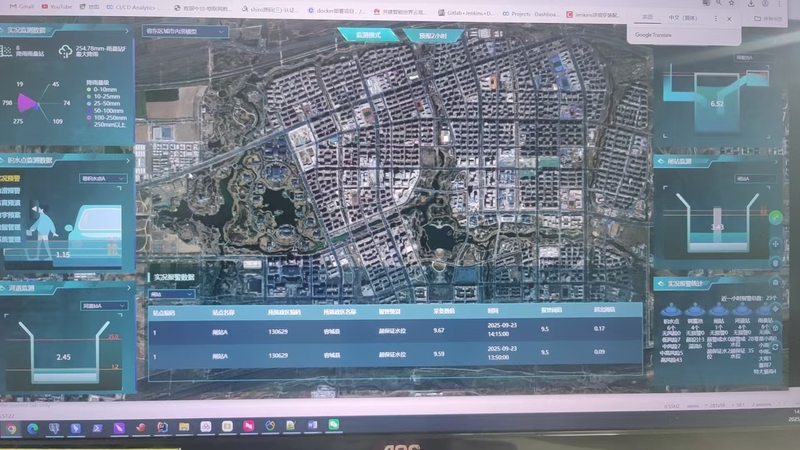Toggle the 25-50mm legend entry

coord(104,104)
